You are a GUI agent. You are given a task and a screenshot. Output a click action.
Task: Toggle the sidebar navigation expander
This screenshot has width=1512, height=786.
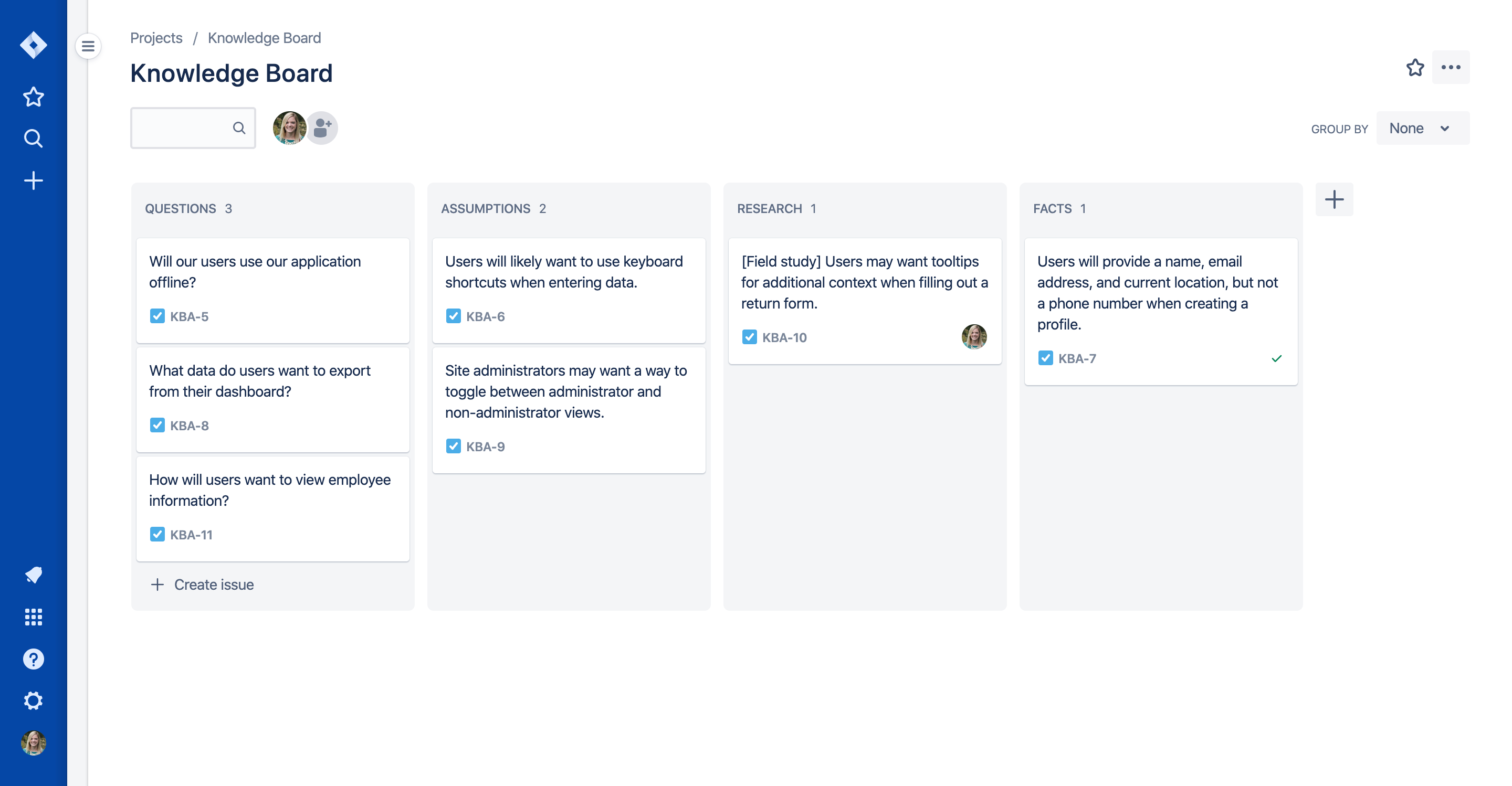[x=88, y=46]
